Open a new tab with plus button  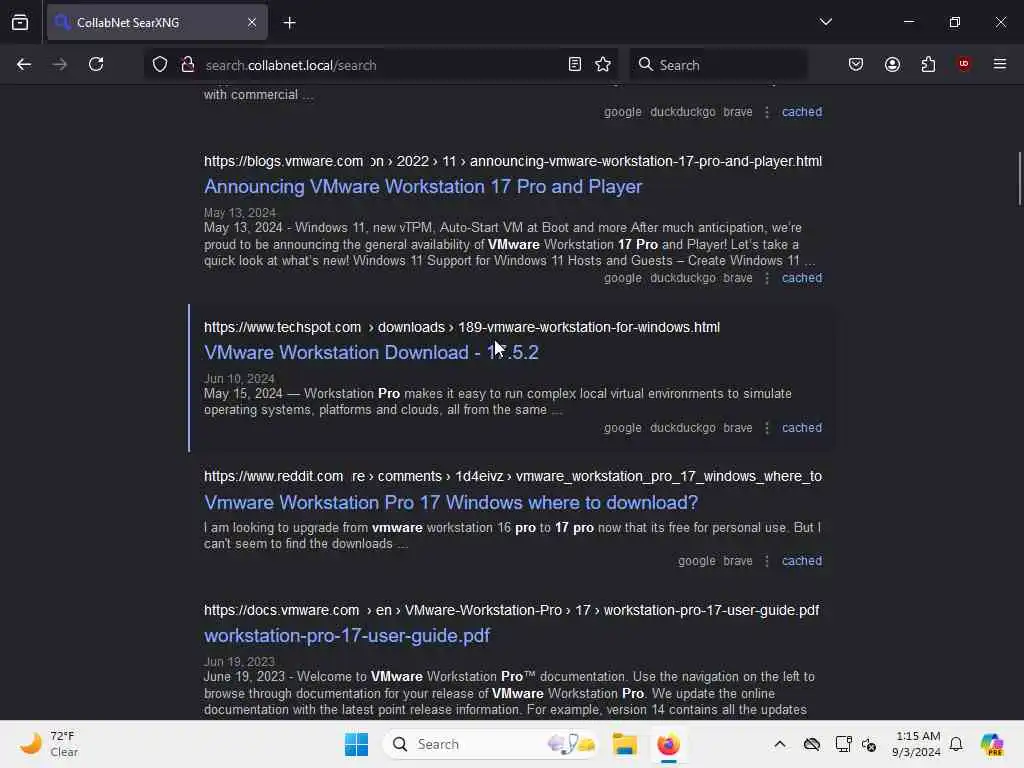coord(289,23)
